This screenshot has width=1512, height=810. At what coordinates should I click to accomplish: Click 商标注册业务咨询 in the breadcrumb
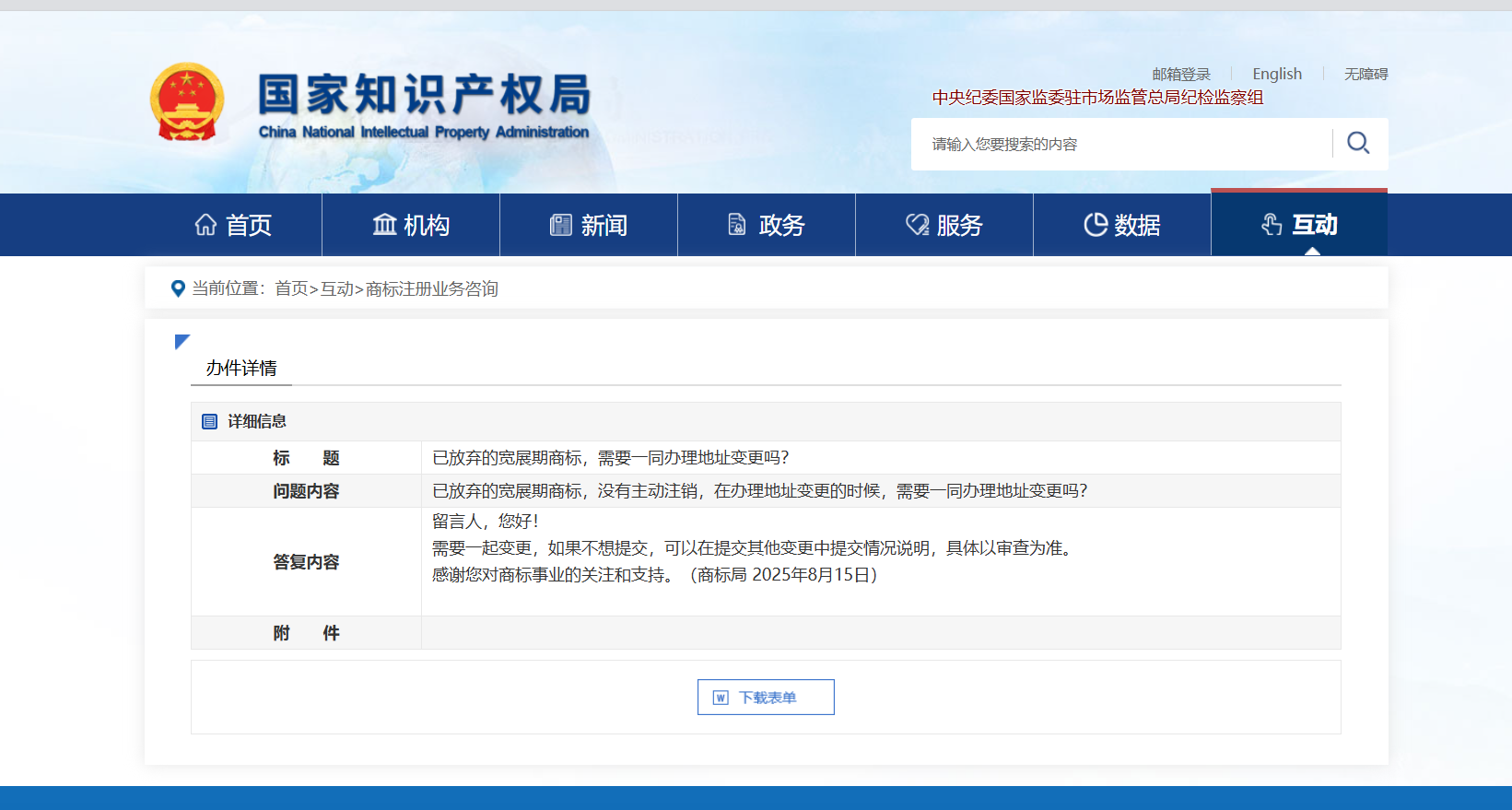pos(431,288)
